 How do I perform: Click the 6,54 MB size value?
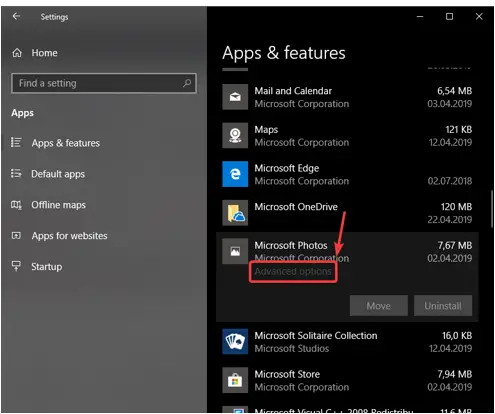(455, 91)
